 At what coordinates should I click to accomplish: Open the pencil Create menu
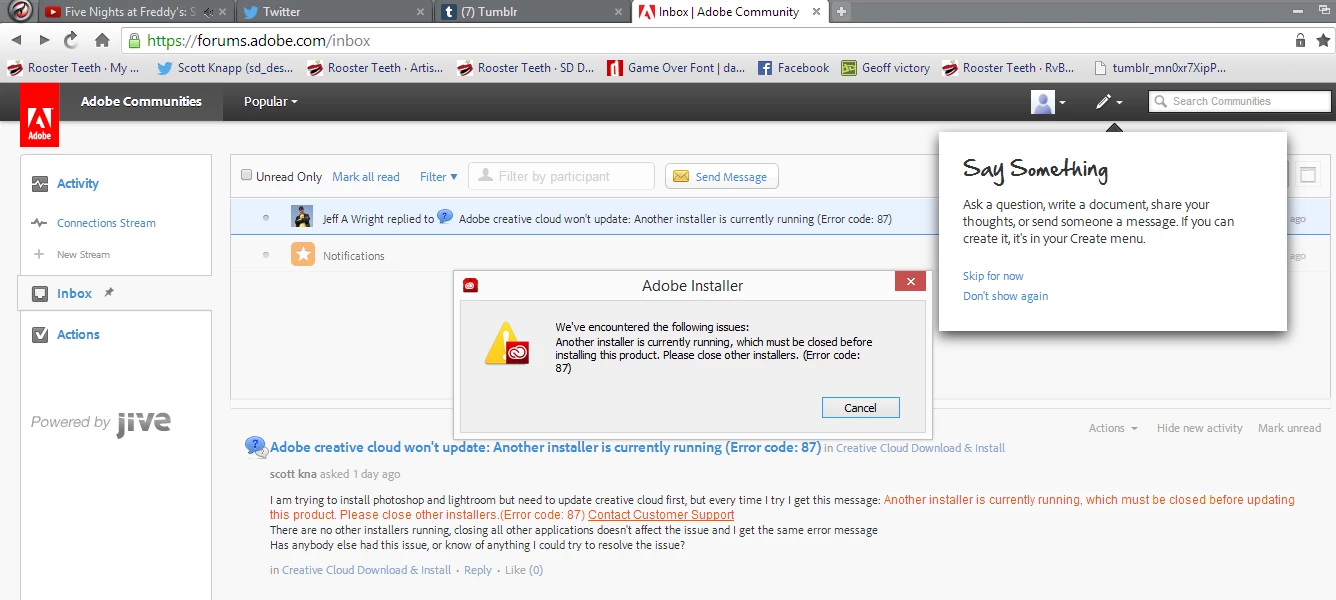[1108, 102]
